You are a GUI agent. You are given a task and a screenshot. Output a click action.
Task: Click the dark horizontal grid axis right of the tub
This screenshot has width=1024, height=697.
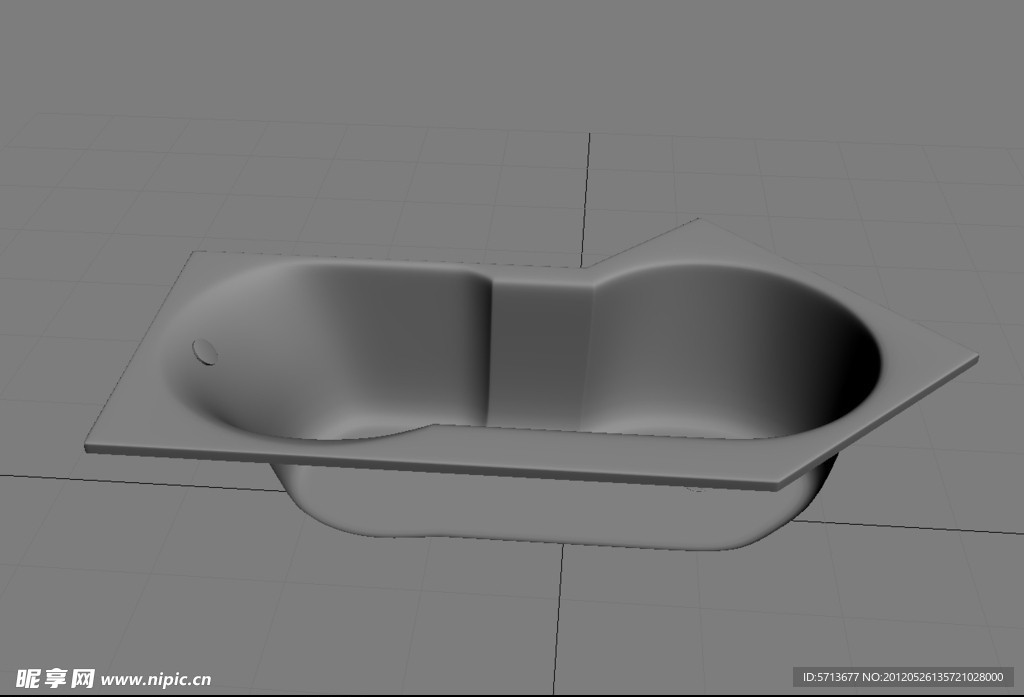click(920, 527)
